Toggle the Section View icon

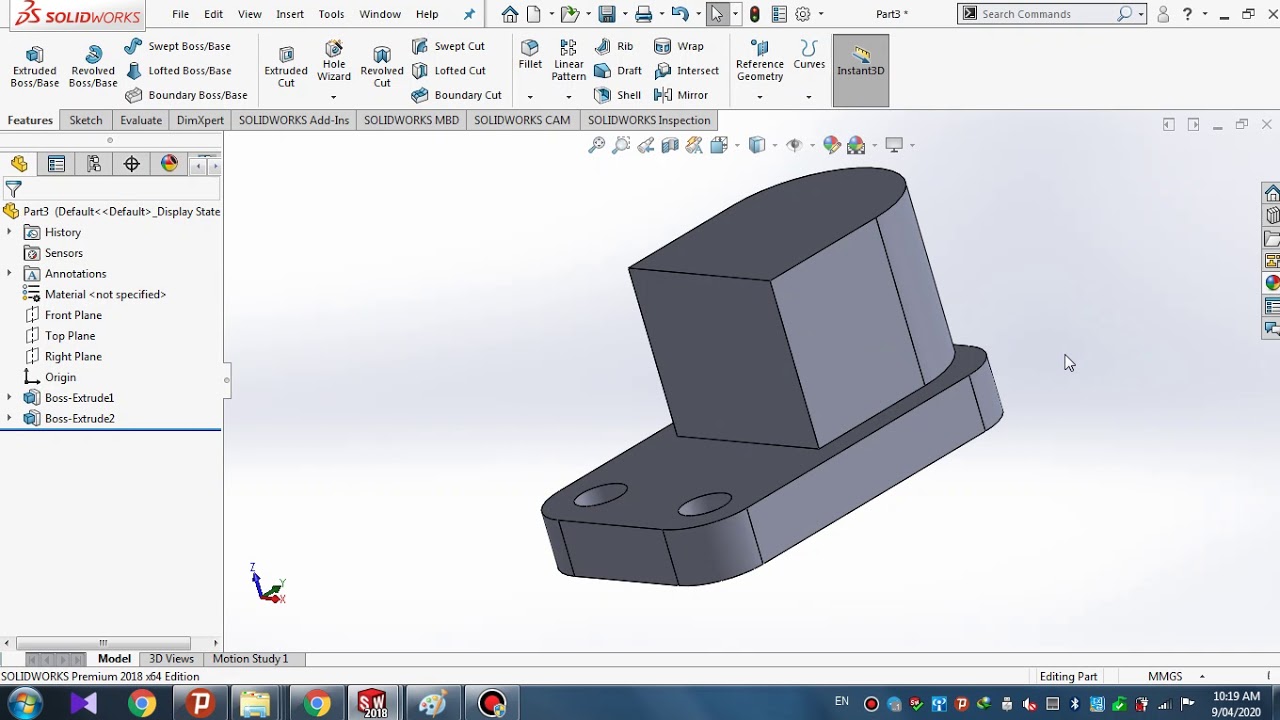tap(670, 145)
